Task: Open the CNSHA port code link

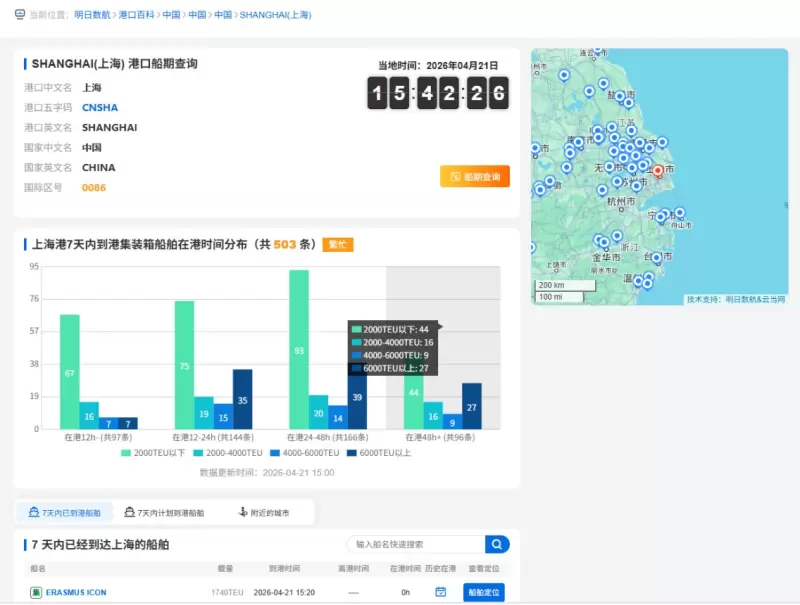Action: (x=99, y=107)
